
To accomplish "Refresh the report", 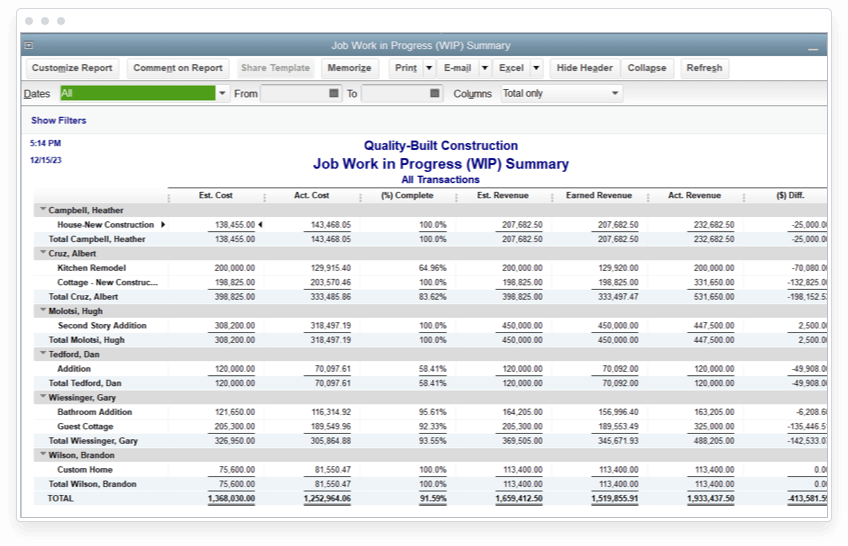I will point(704,68).
